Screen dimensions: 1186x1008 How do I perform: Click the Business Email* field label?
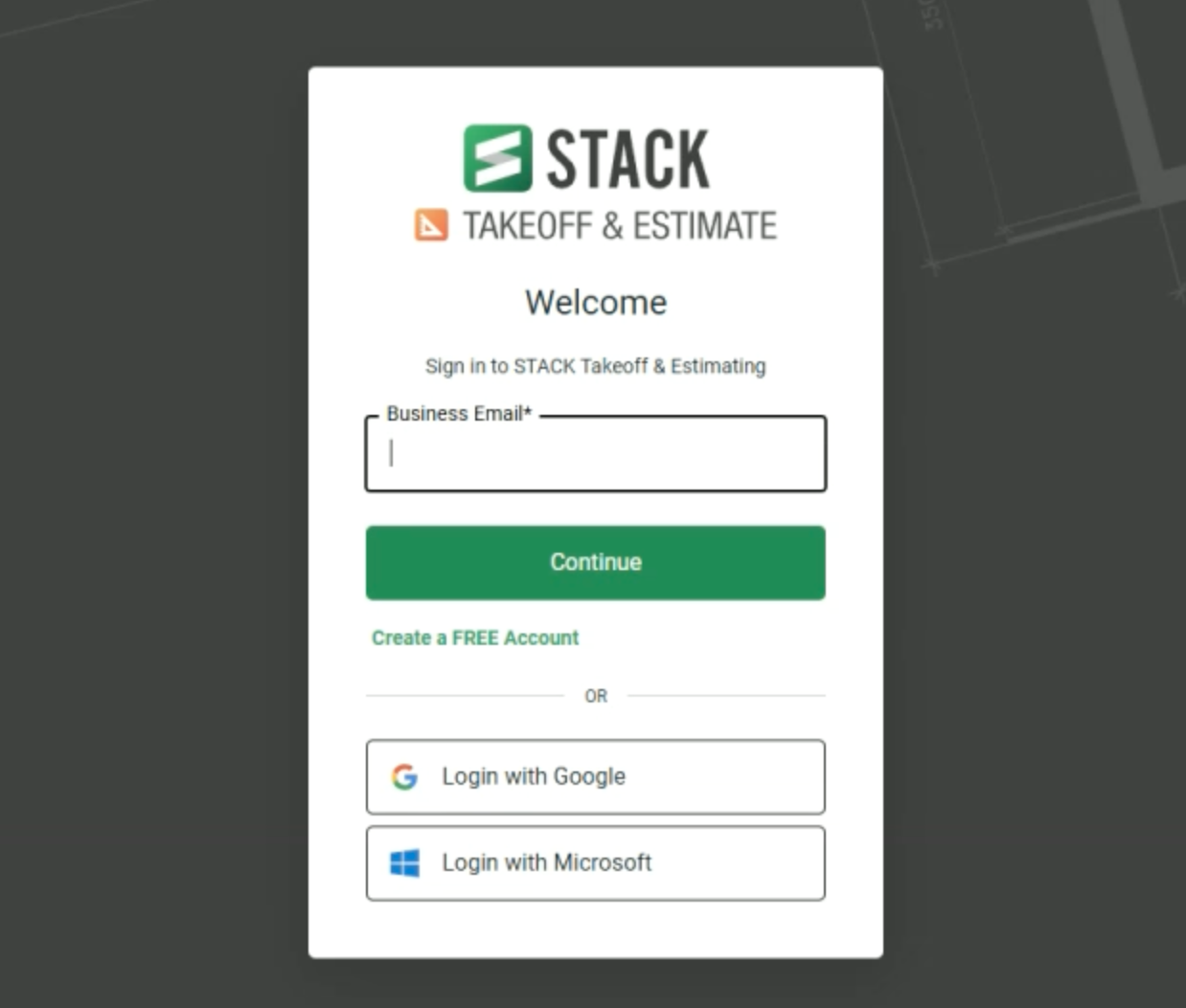click(458, 414)
